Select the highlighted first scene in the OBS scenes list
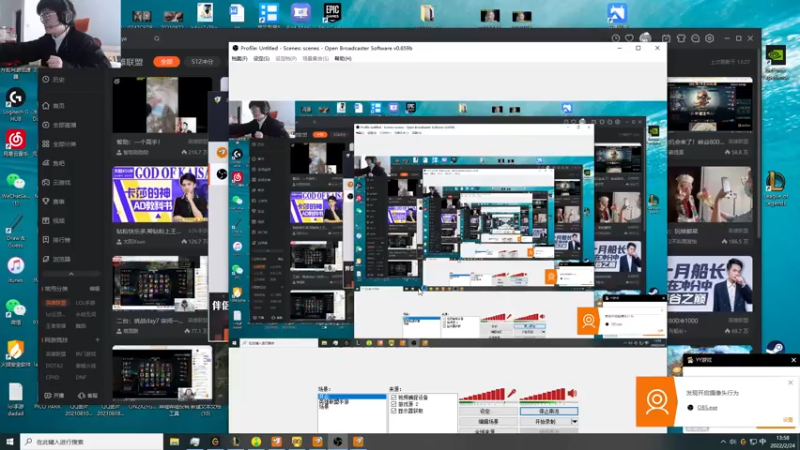 point(352,396)
